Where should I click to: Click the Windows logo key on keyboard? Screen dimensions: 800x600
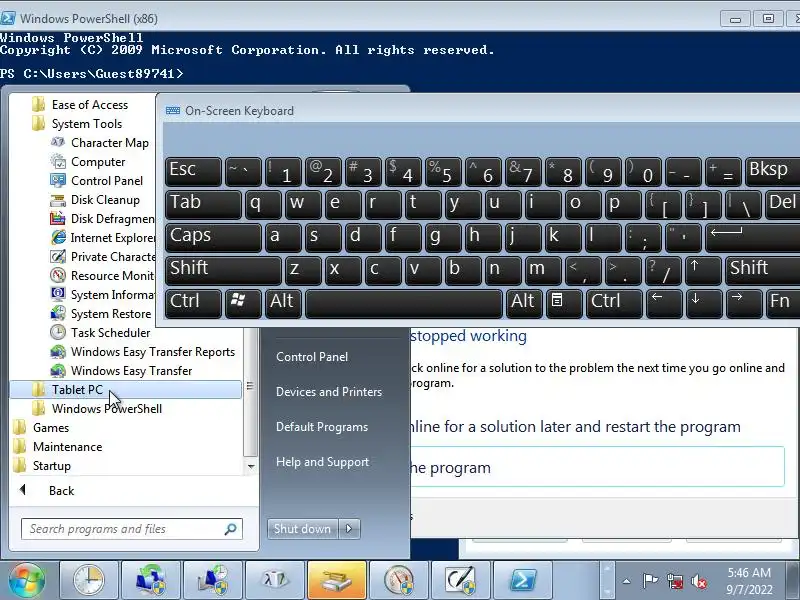click(x=243, y=303)
